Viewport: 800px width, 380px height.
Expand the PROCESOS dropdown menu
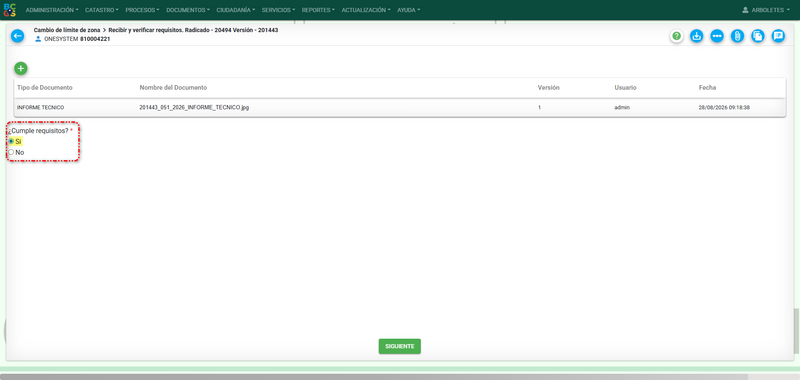coord(142,10)
